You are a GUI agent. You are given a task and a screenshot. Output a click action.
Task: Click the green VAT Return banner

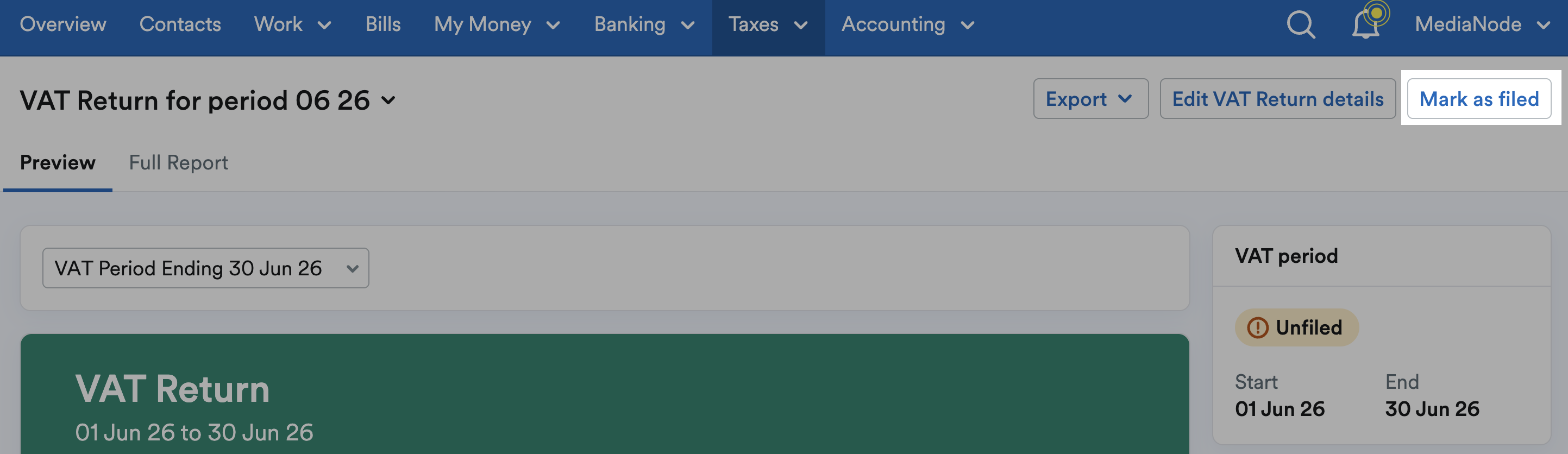[x=604, y=394]
